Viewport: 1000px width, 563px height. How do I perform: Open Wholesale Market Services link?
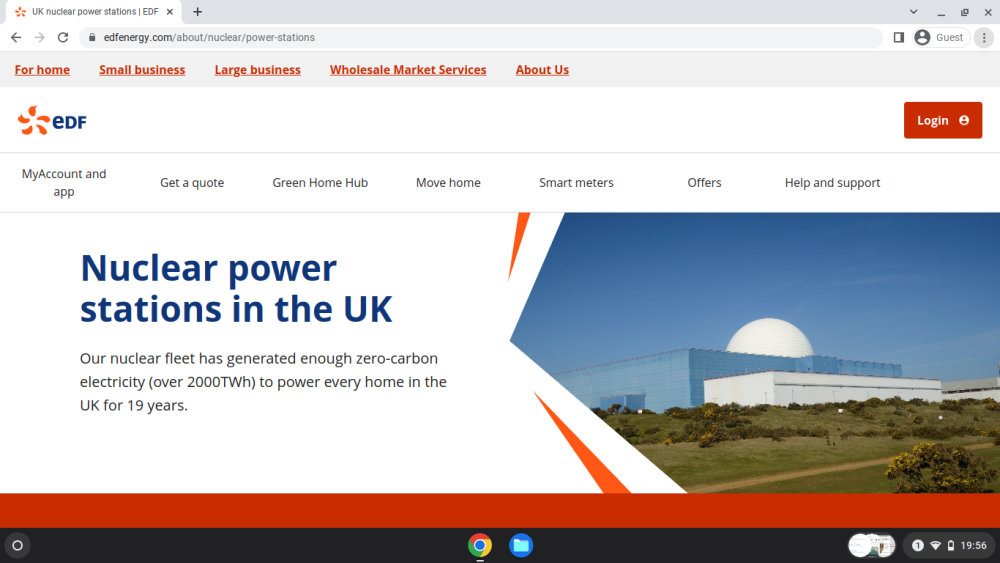(408, 69)
